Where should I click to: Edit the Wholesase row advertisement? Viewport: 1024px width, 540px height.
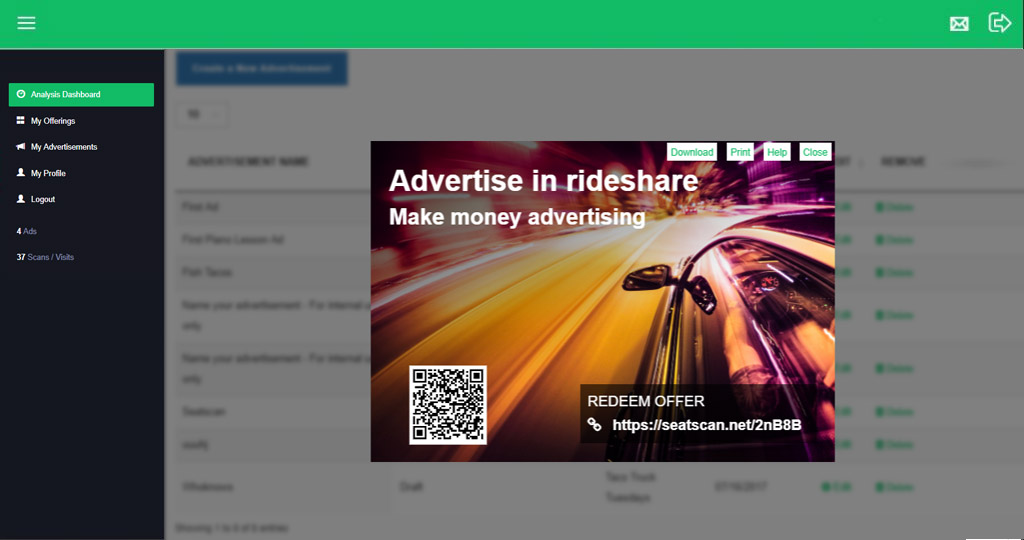tap(837, 487)
